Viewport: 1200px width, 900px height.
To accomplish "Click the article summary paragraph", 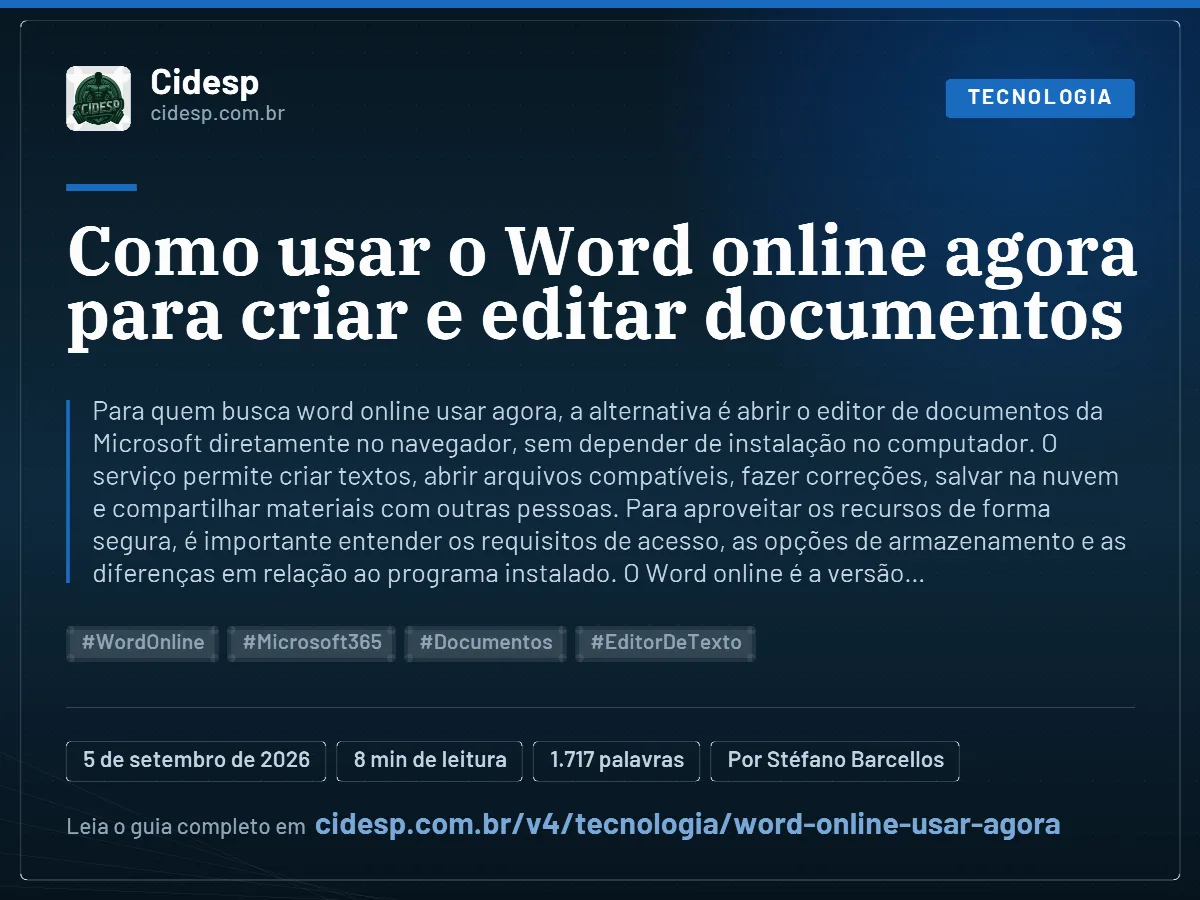I will (609, 492).
